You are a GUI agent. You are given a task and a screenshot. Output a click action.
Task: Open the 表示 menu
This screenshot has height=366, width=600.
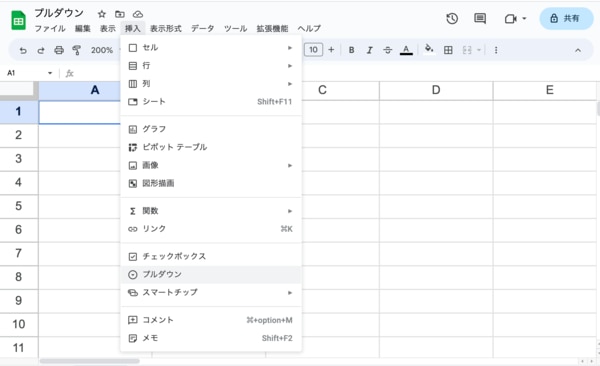[x=108, y=28]
